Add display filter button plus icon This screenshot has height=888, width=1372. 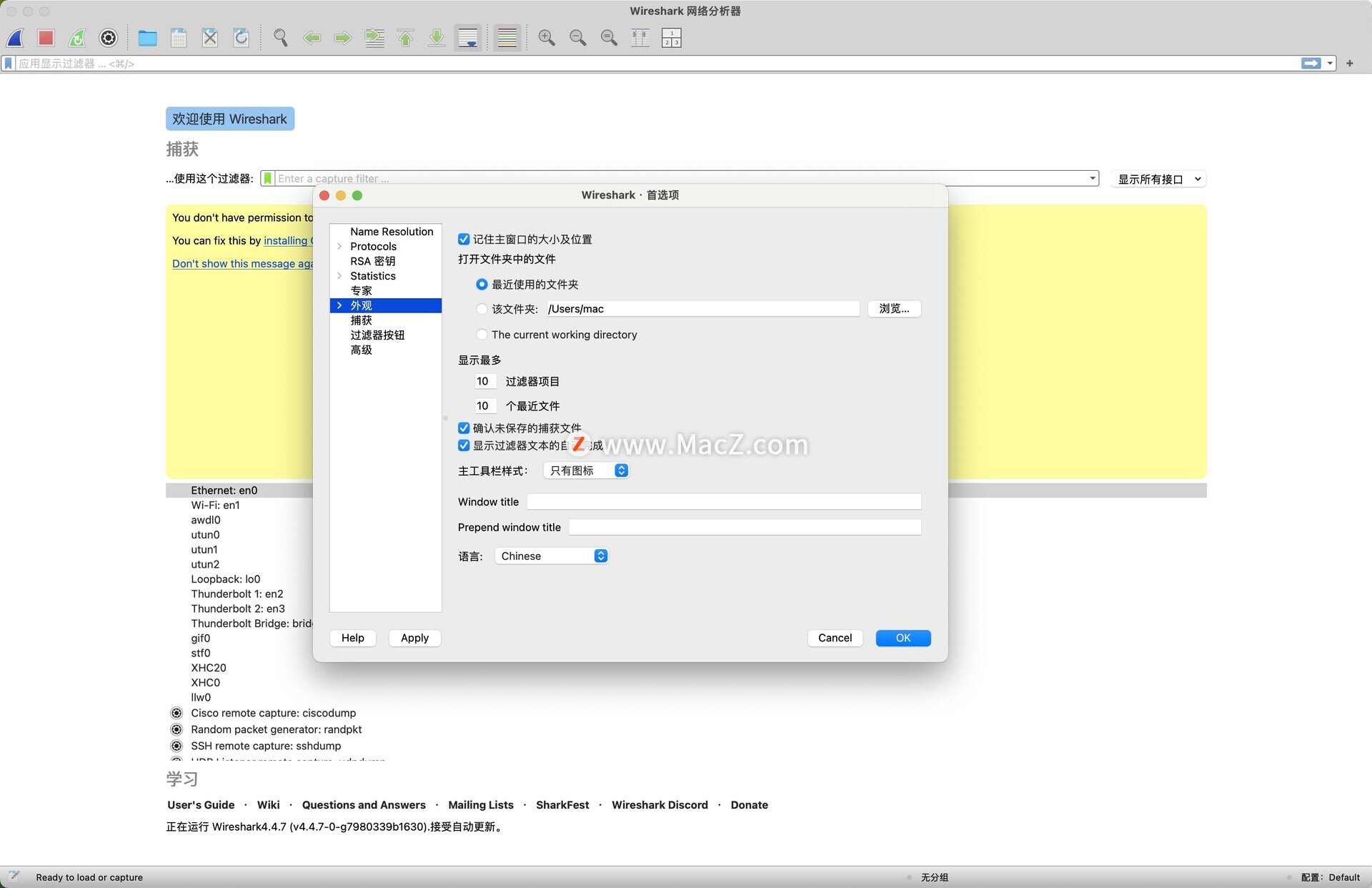[1350, 64]
